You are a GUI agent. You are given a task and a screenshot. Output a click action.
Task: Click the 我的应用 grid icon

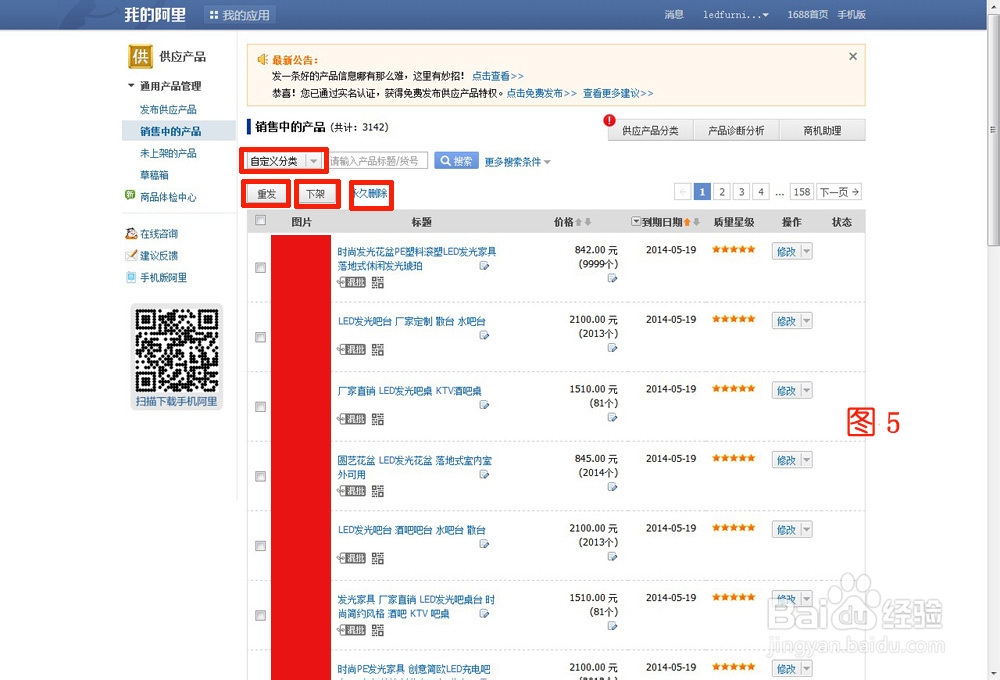coord(214,15)
